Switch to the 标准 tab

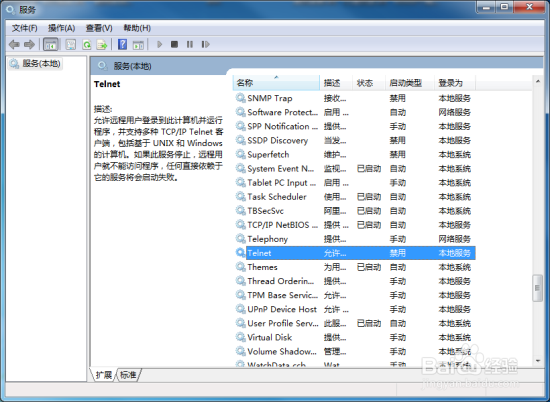128,375
